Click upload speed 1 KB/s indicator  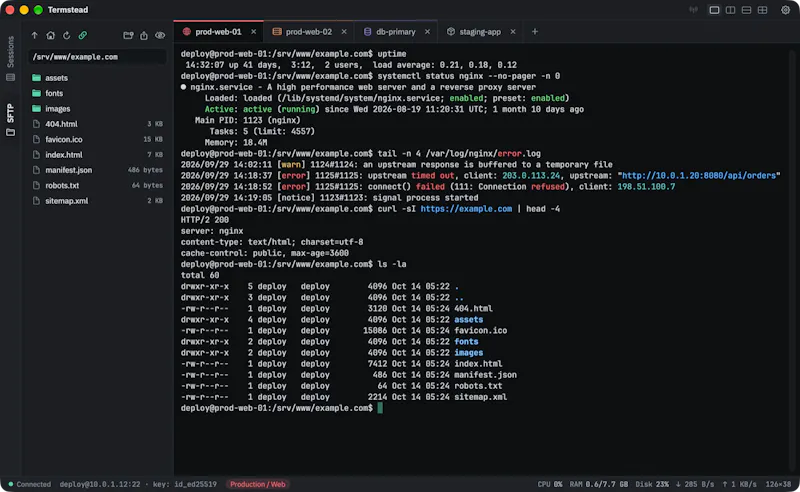tap(739, 484)
